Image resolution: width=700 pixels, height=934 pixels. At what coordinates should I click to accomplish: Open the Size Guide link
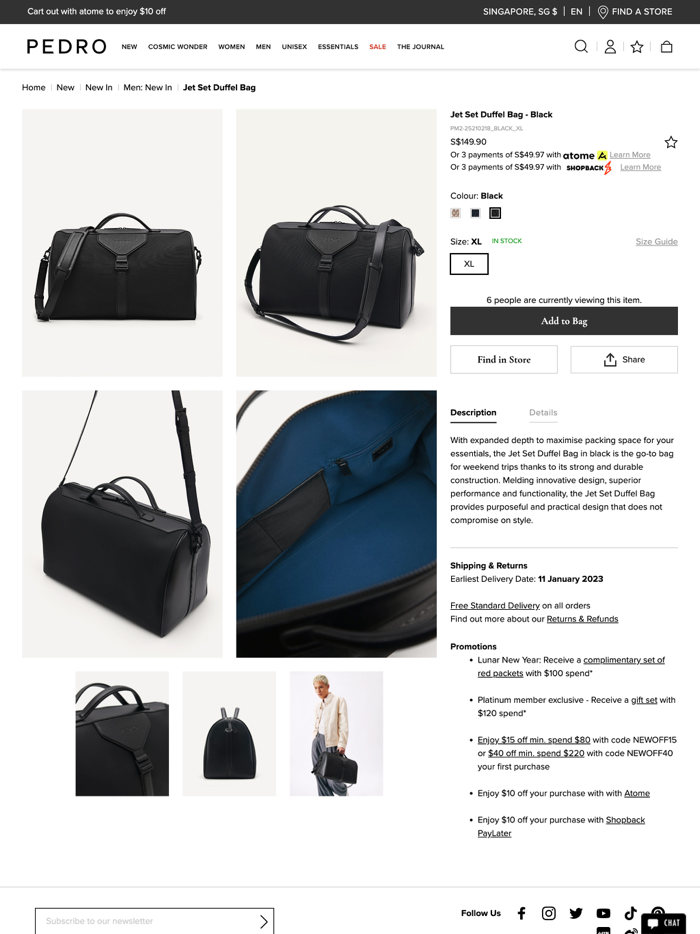point(657,241)
